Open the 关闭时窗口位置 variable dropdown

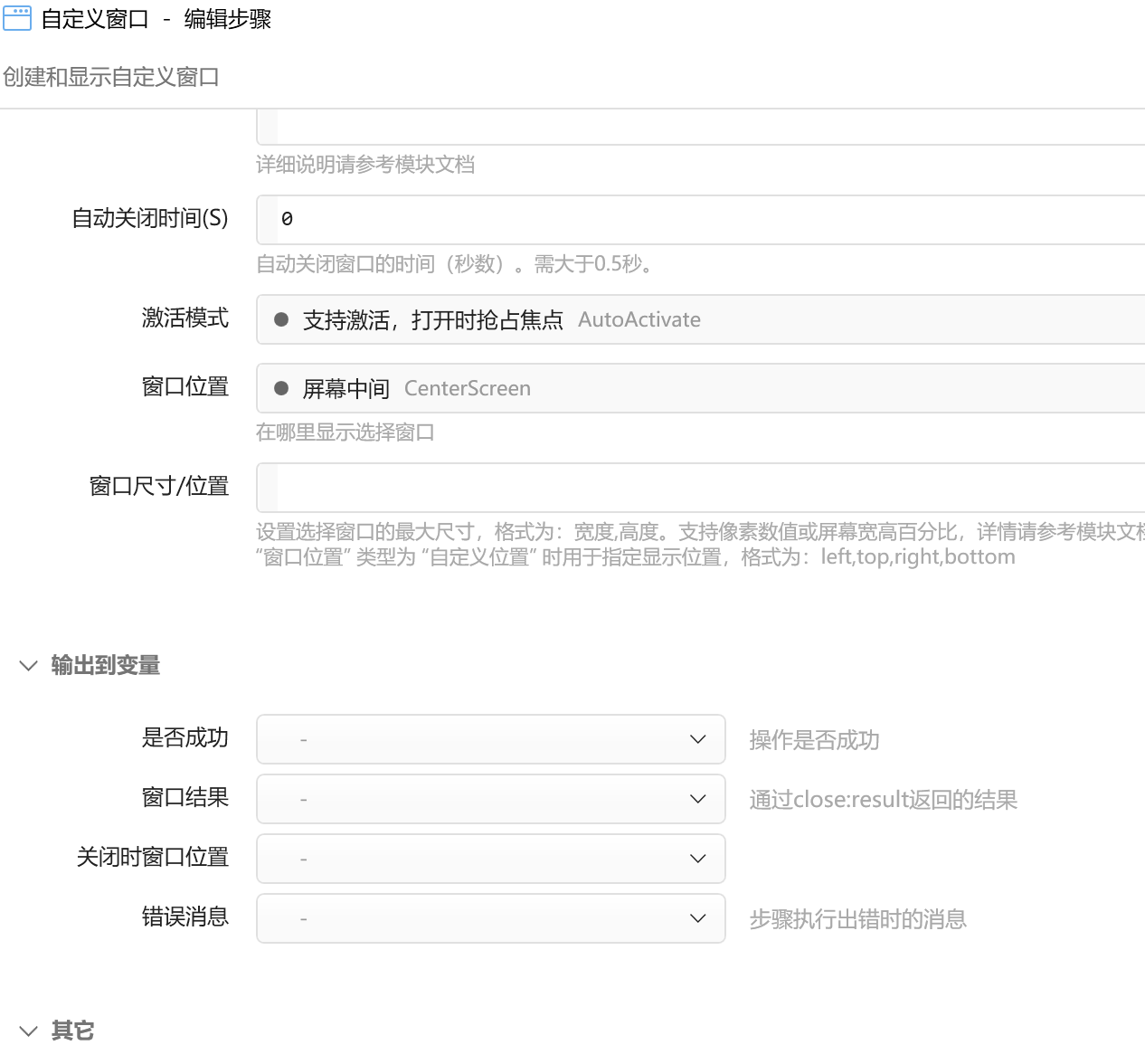pos(491,859)
